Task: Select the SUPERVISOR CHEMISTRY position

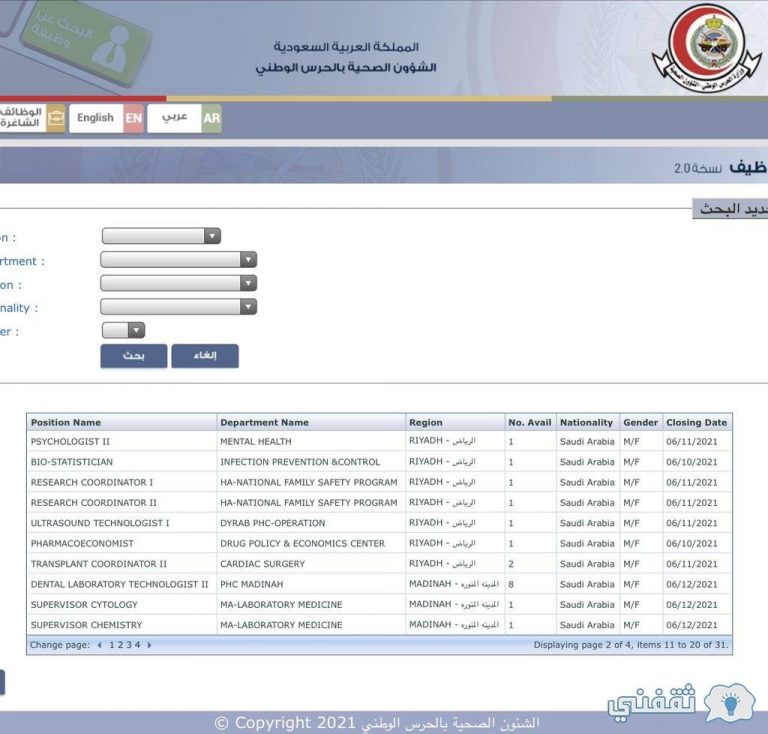Action: pyautogui.click(x=86, y=625)
